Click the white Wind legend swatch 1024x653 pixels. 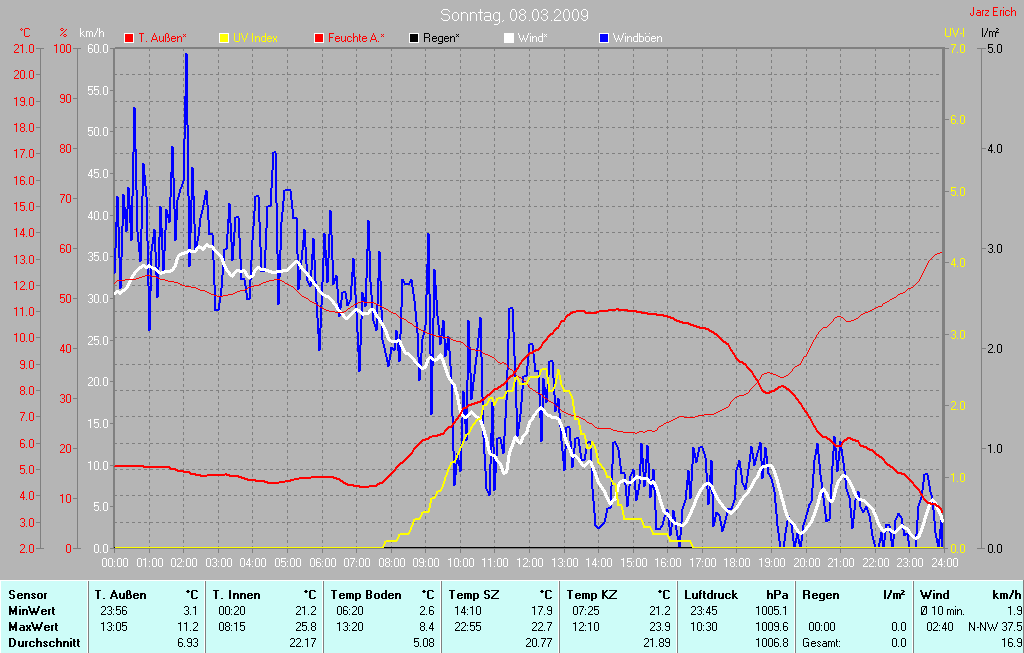pos(509,38)
